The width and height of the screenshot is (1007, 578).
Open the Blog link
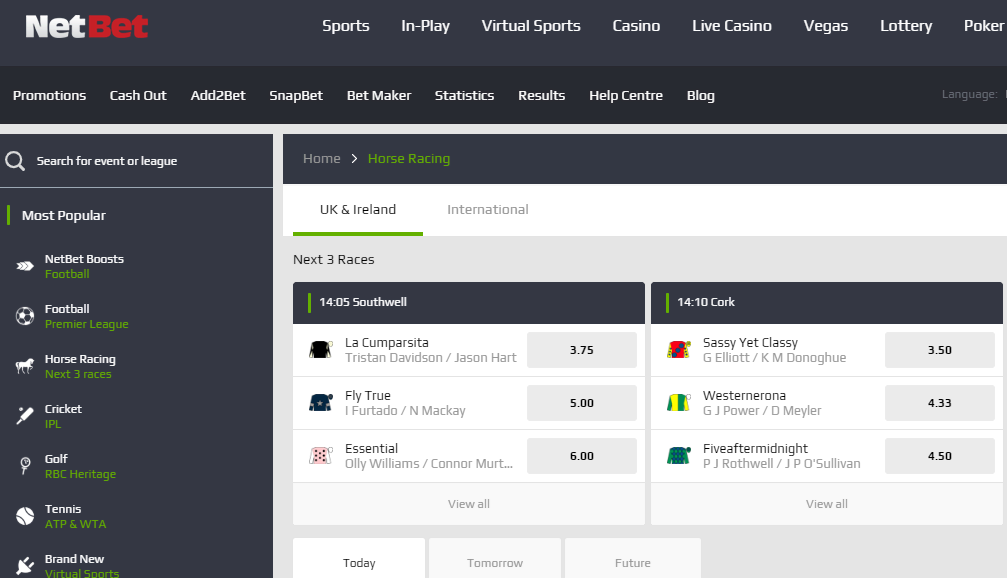coord(701,95)
